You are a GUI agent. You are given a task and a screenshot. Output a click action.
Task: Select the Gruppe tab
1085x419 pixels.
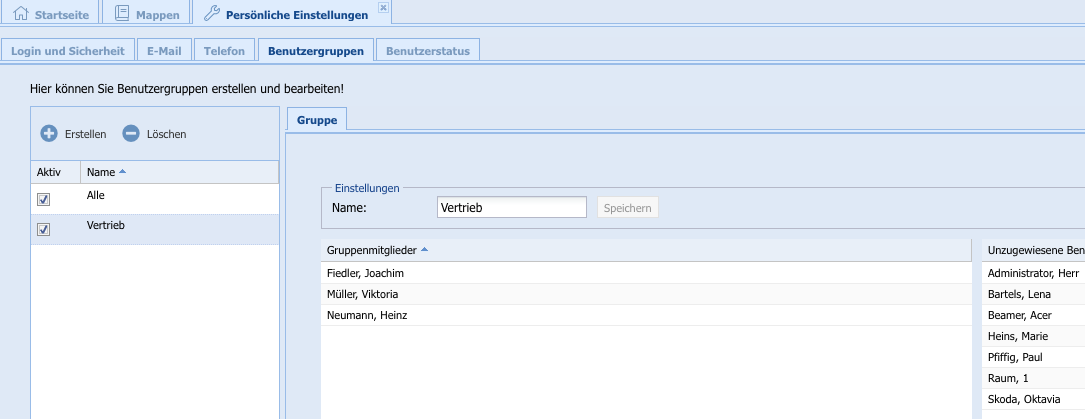click(316, 120)
